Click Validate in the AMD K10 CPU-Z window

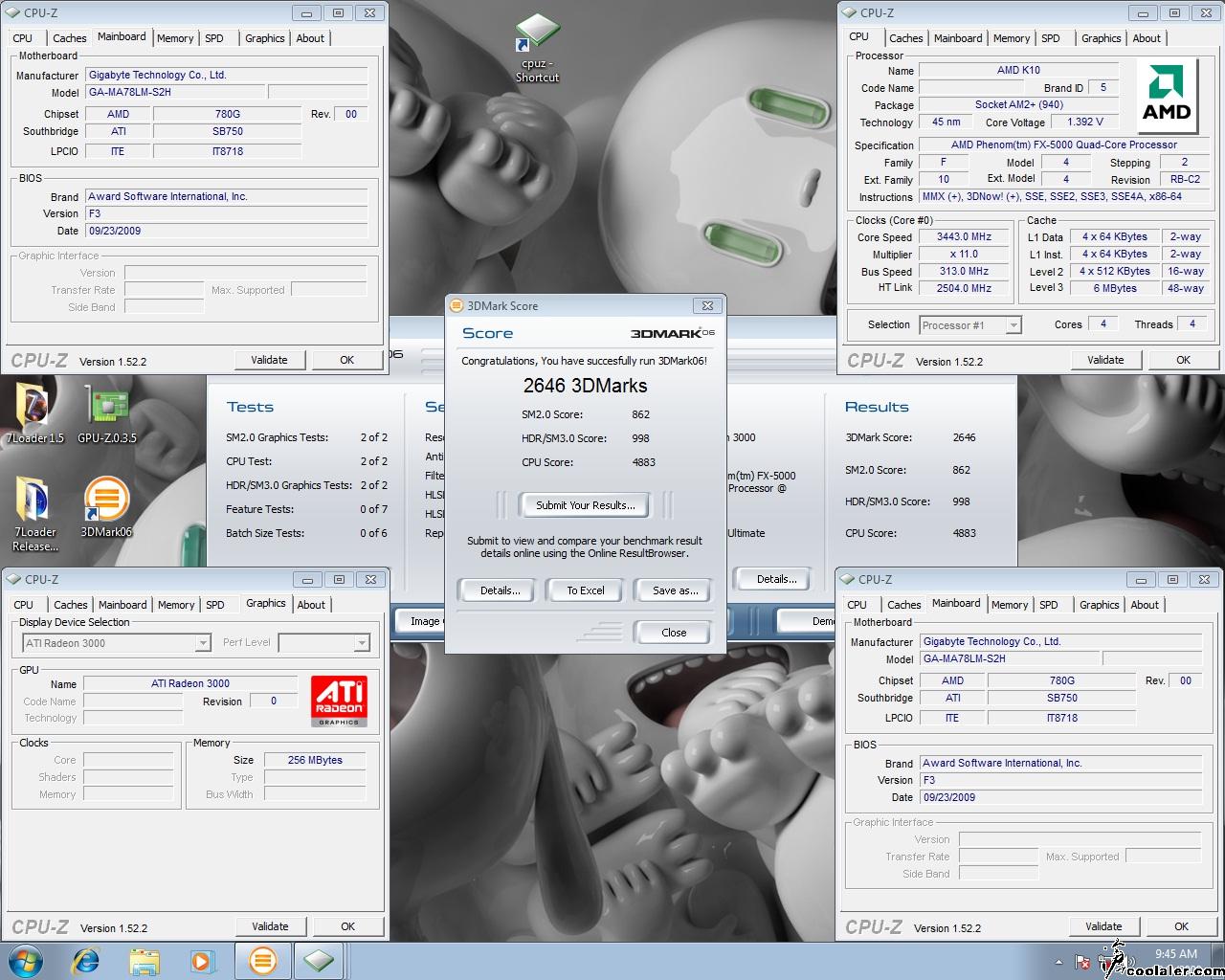point(1105,360)
